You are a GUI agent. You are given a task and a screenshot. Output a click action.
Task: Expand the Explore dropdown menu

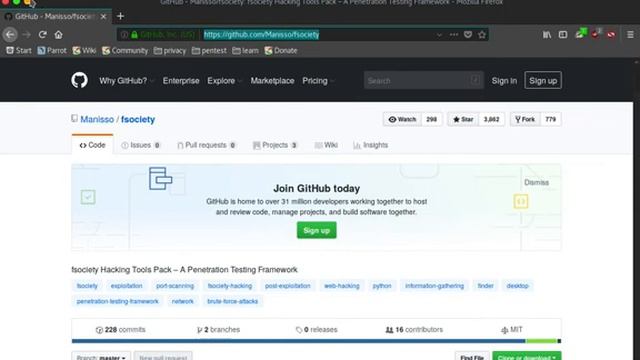pyautogui.click(x=224, y=81)
